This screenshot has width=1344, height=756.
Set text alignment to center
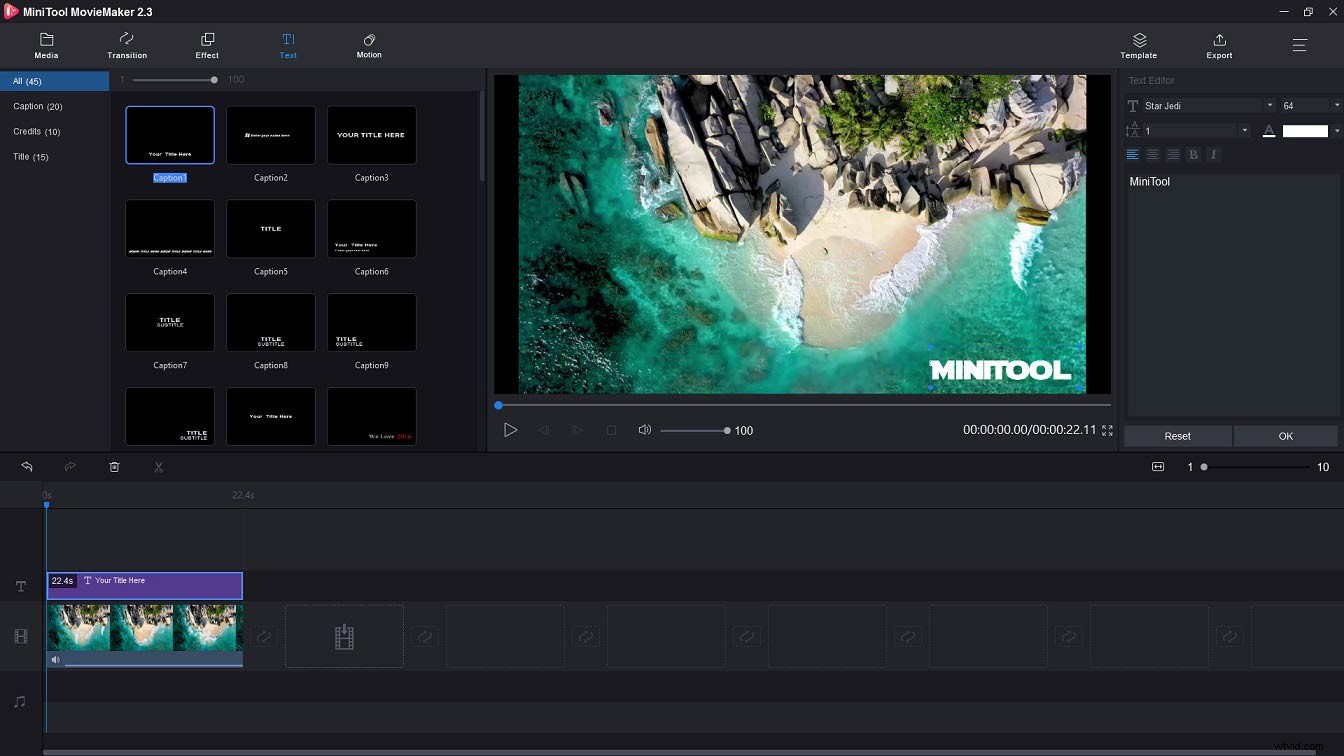coord(1152,154)
